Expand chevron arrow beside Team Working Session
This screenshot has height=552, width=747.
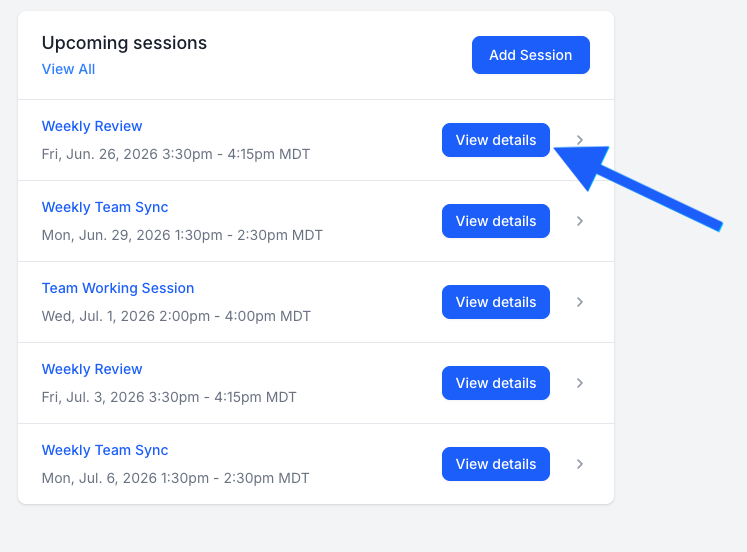580,302
